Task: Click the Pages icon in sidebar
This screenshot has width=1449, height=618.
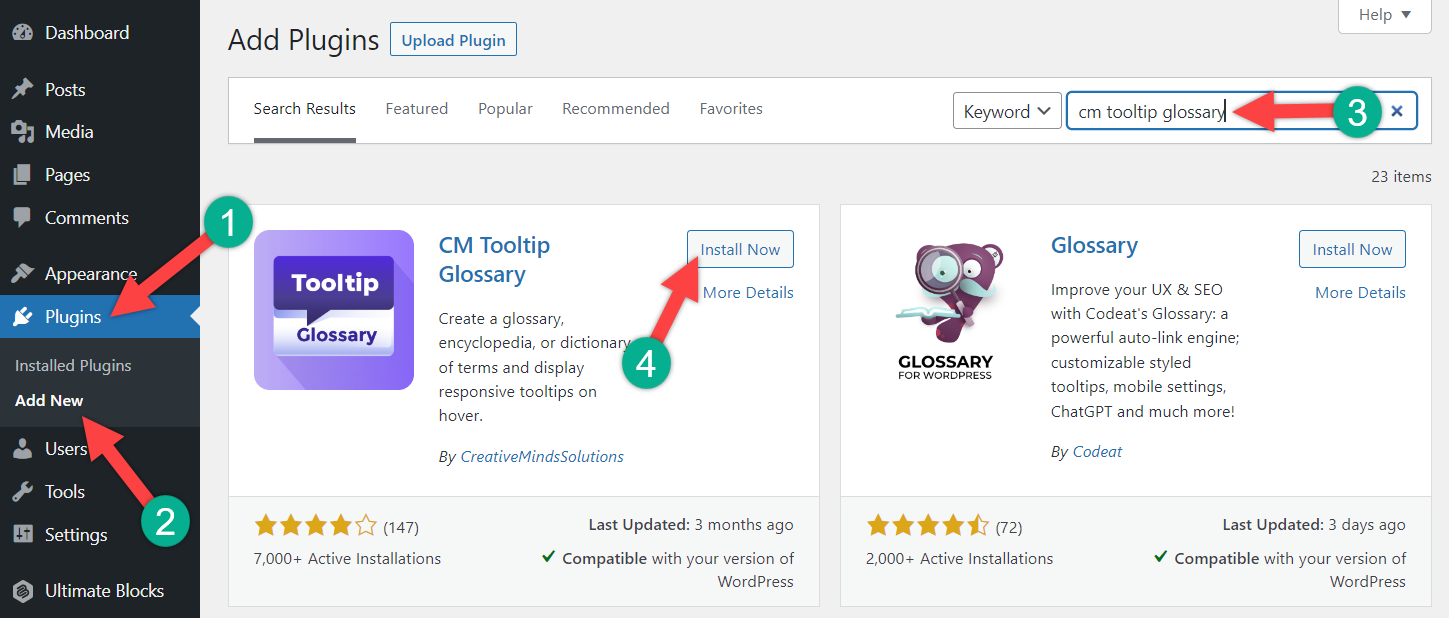Action: (23, 175)
